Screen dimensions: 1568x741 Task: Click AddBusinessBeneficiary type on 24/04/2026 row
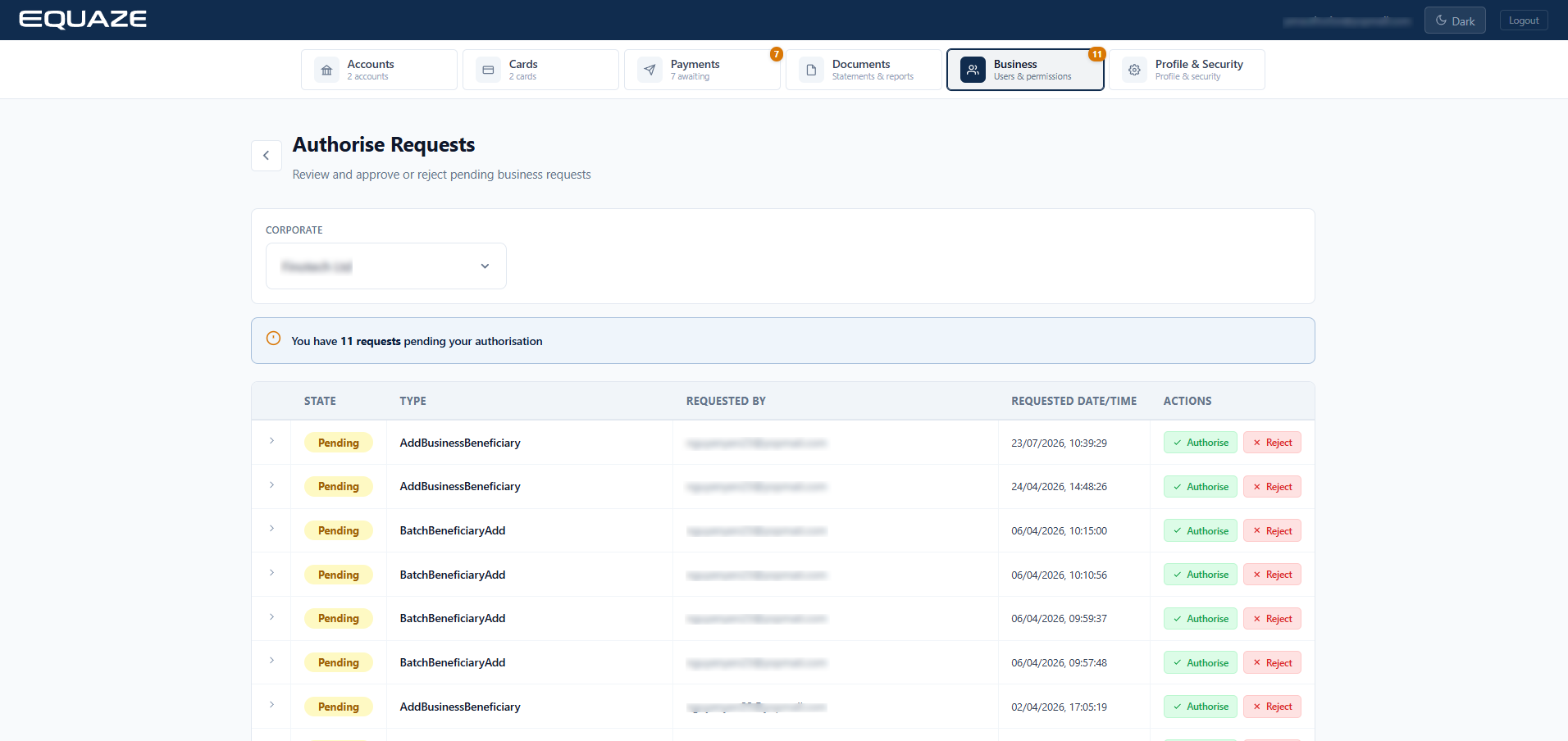point(460,487)
